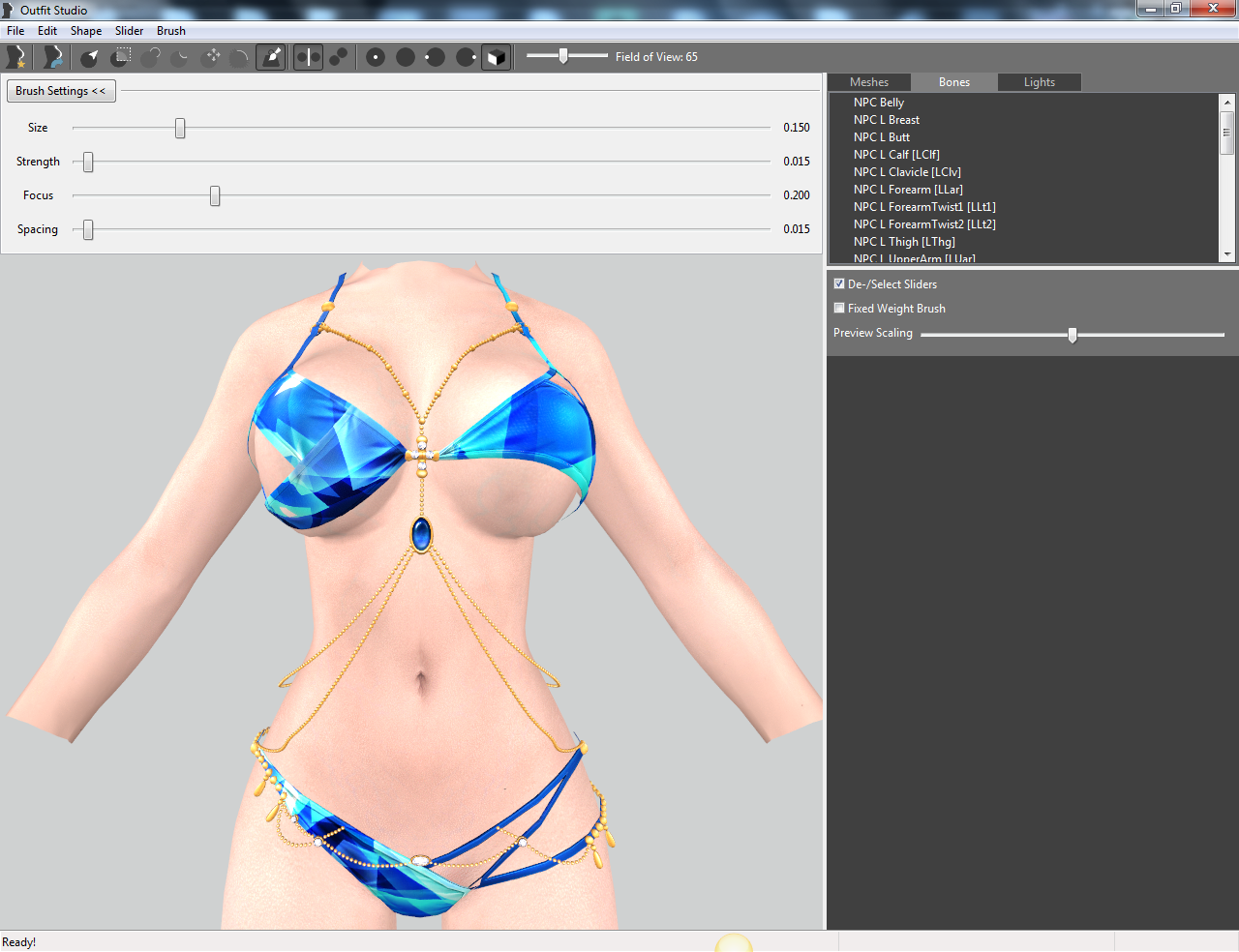Click the bone list scroll-up arrow
This screenshot has width=1239, height=952.
(x=1227, y=102)
